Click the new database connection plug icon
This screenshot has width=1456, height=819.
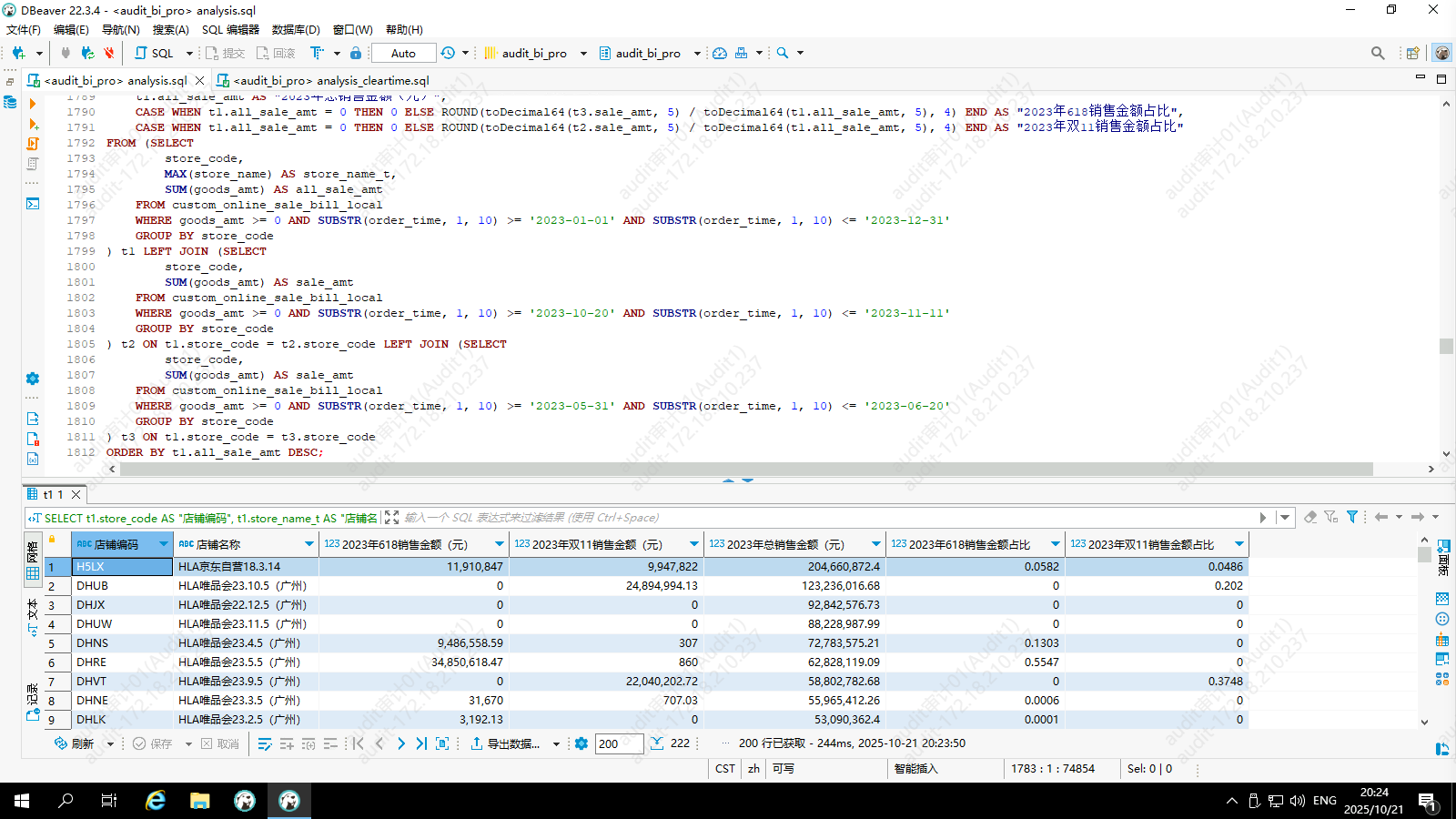point(18,53)
